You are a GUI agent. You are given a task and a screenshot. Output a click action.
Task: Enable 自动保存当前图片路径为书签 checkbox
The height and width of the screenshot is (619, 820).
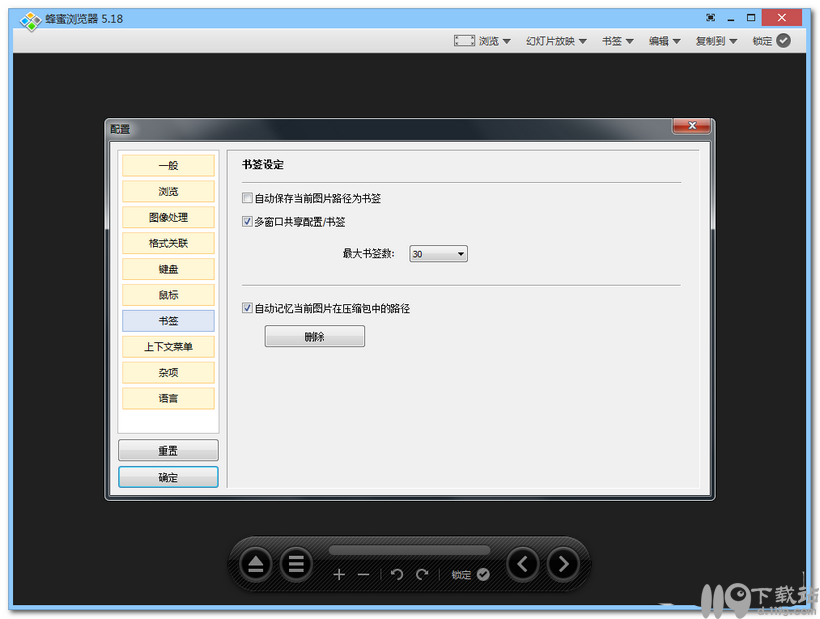(x=245, y=198)
